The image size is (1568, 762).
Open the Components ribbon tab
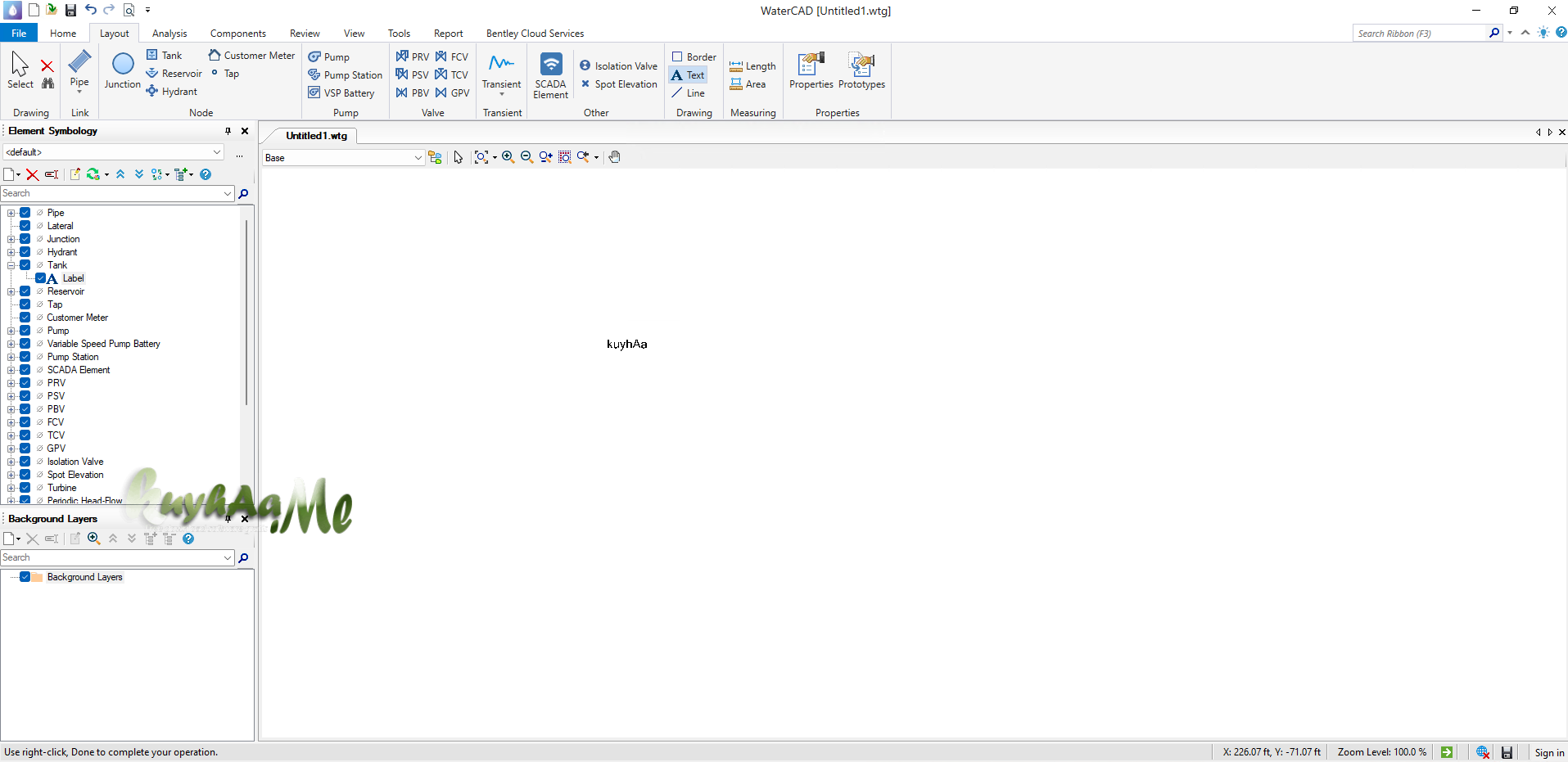238,34
